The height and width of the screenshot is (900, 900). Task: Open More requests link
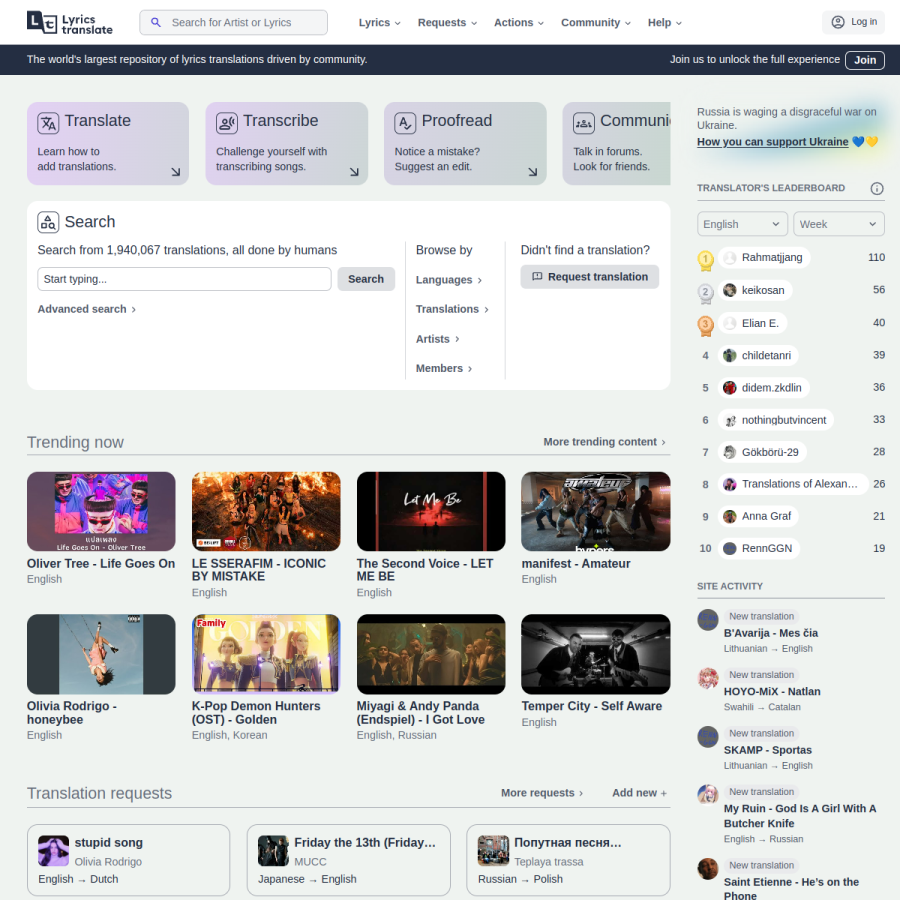(x=542, y=793)
